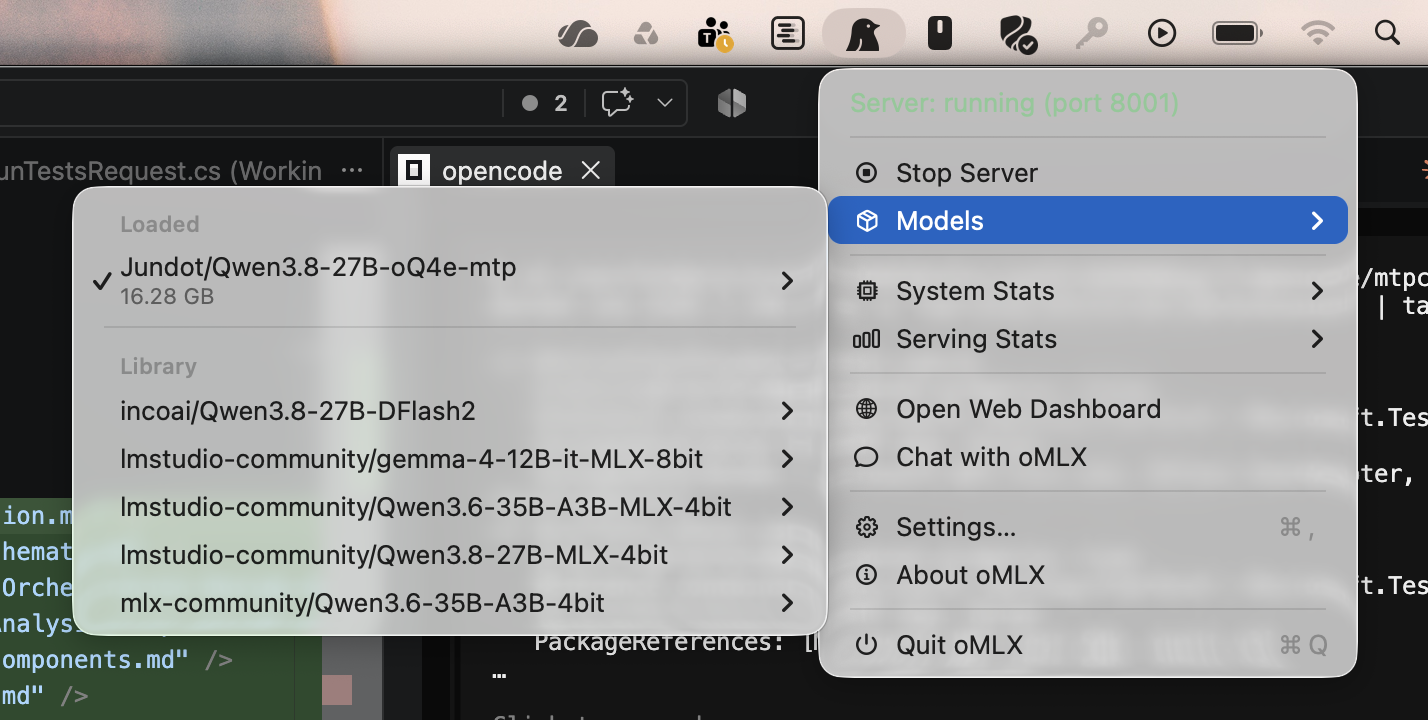Expand arrow for lmstudio-community/Qwen3.6-35B-A3B-MLX-4bit
1428x720 pixels.
tap(788, 507)
